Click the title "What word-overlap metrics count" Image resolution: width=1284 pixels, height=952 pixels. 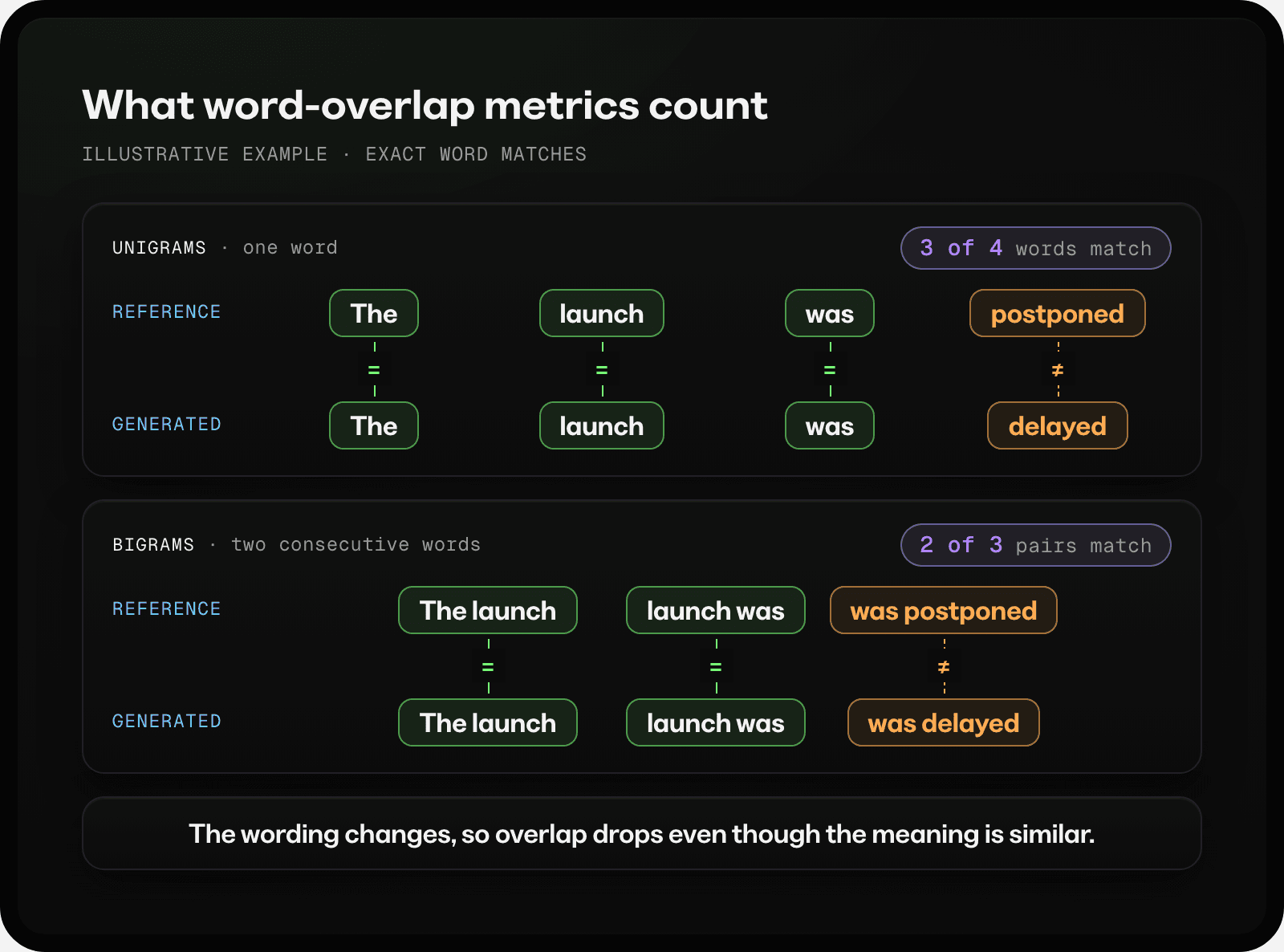(425, 105)
